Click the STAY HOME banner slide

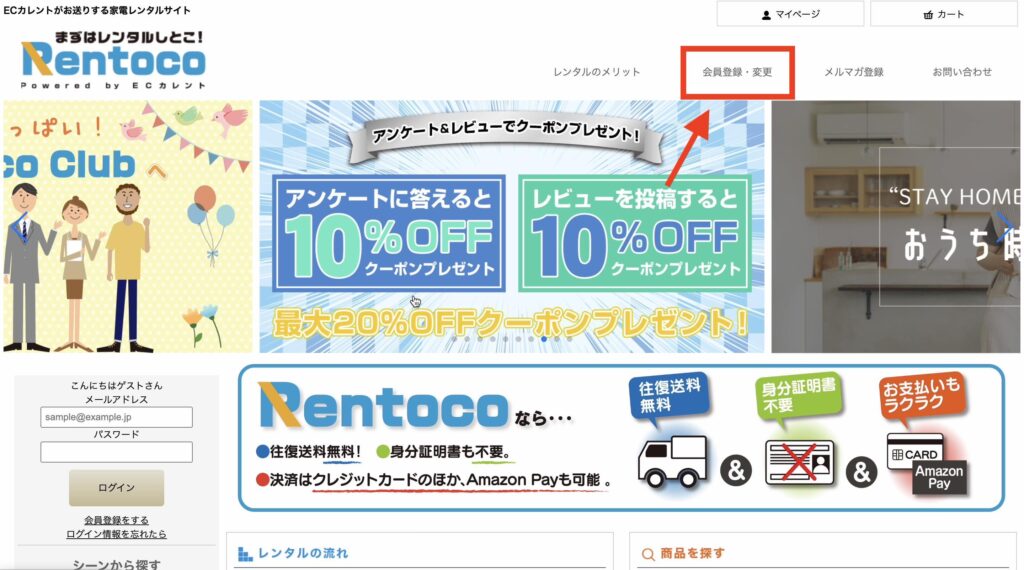click(x=895, y=227)
